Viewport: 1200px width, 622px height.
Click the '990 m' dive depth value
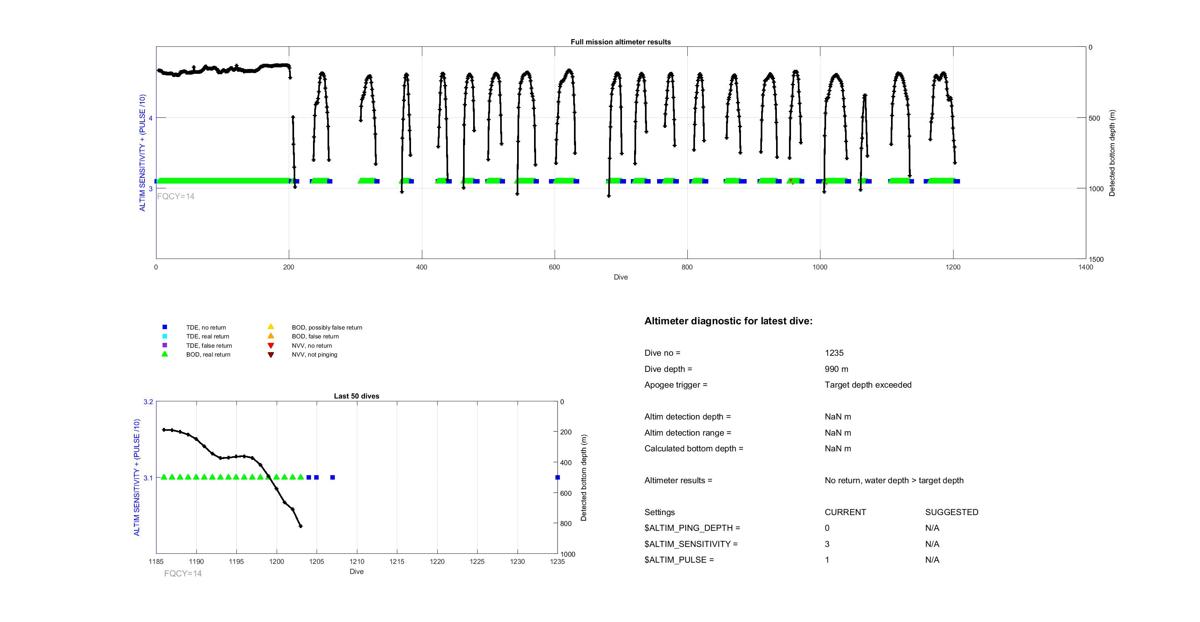(x=836, y=369)
